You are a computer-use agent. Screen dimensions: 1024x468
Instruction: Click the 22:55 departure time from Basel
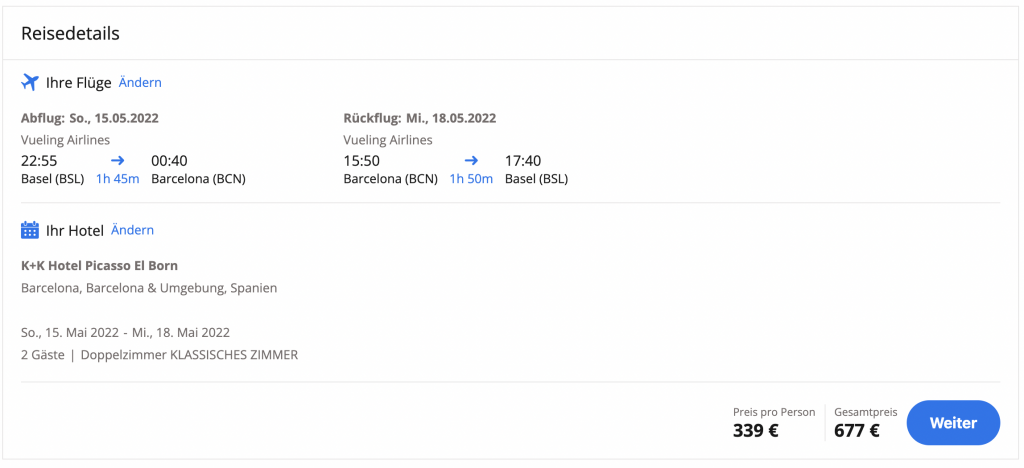[x=40, y=160]
